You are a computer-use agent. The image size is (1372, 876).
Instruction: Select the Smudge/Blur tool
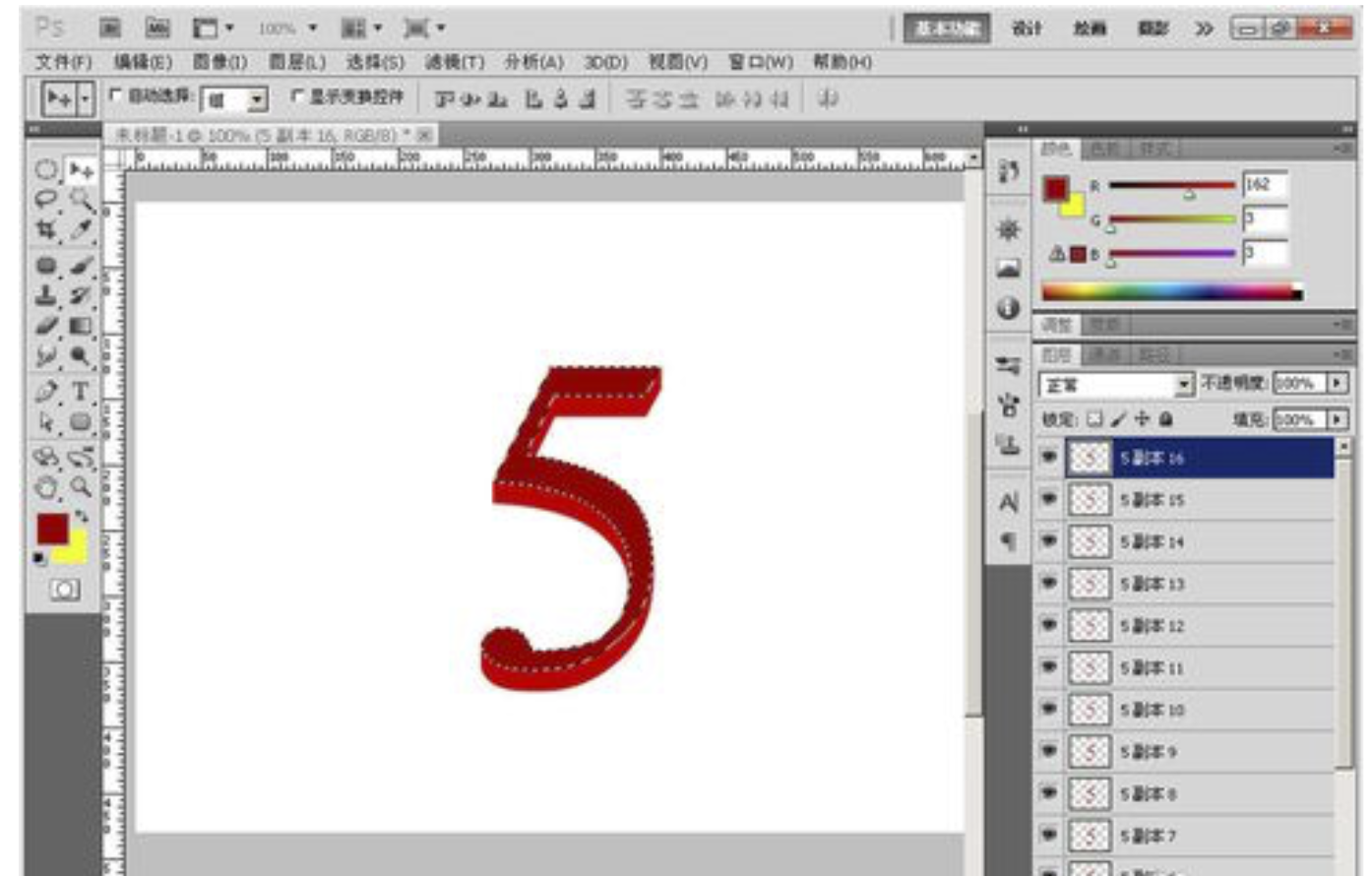(46, 355)
